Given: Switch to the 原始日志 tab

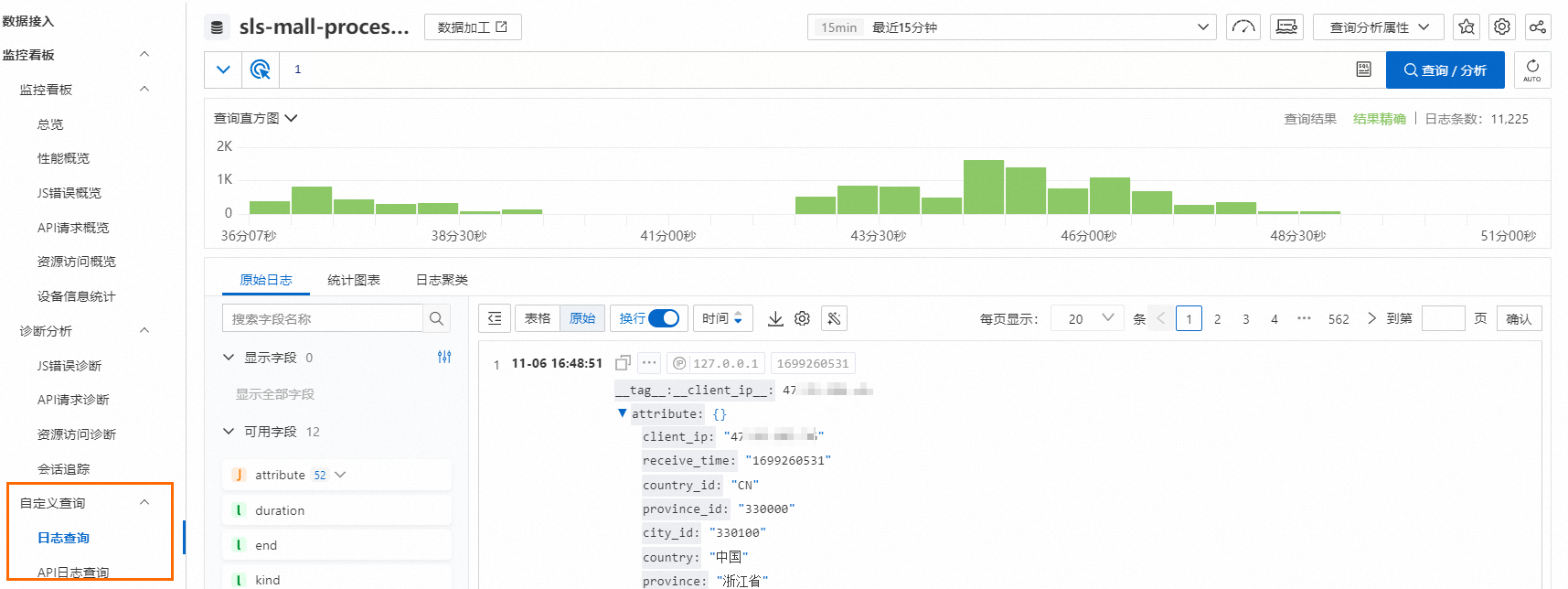Looking at the screenshot, I should (266, 280).
